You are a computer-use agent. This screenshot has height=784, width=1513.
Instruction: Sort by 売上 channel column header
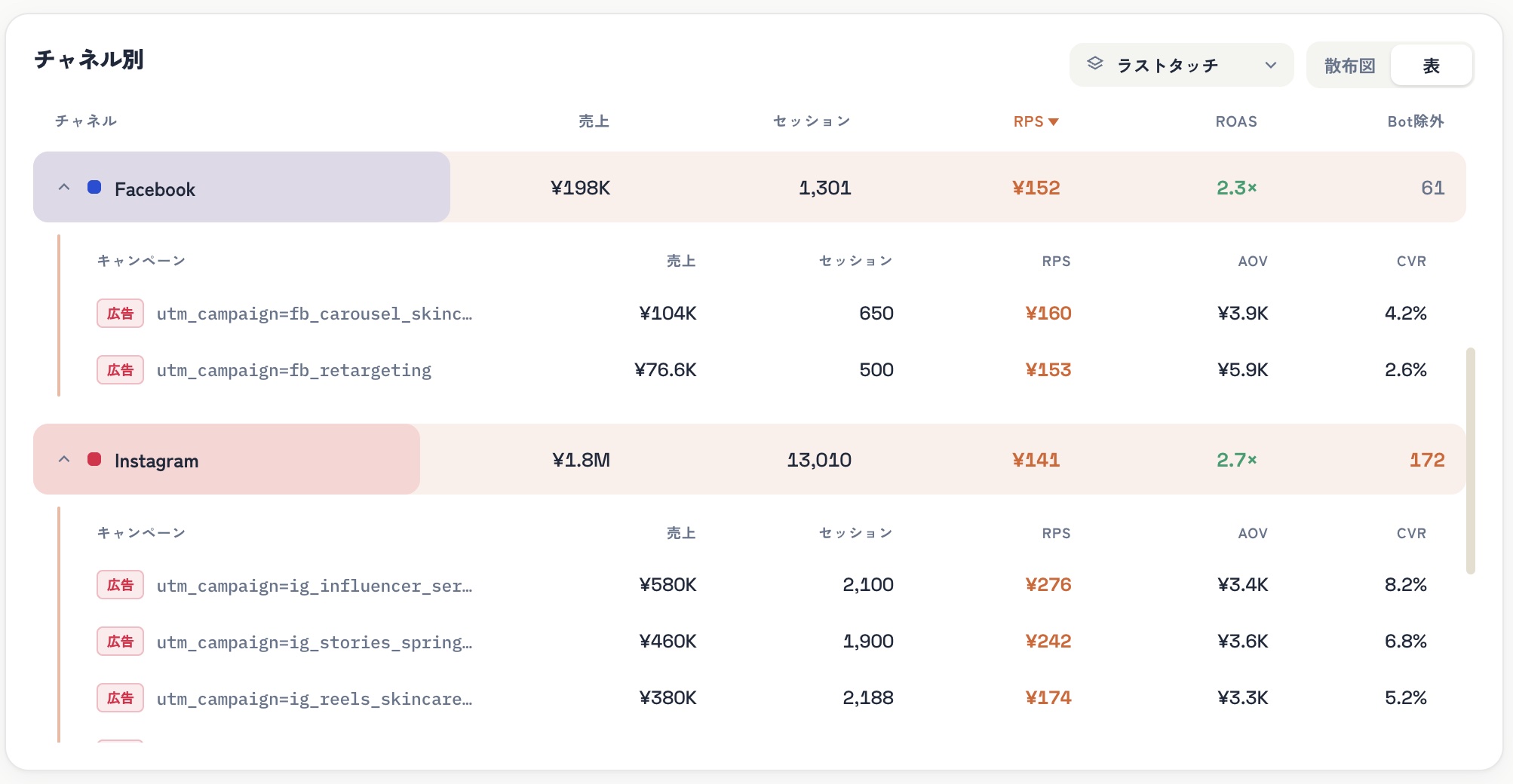point(594,121)
